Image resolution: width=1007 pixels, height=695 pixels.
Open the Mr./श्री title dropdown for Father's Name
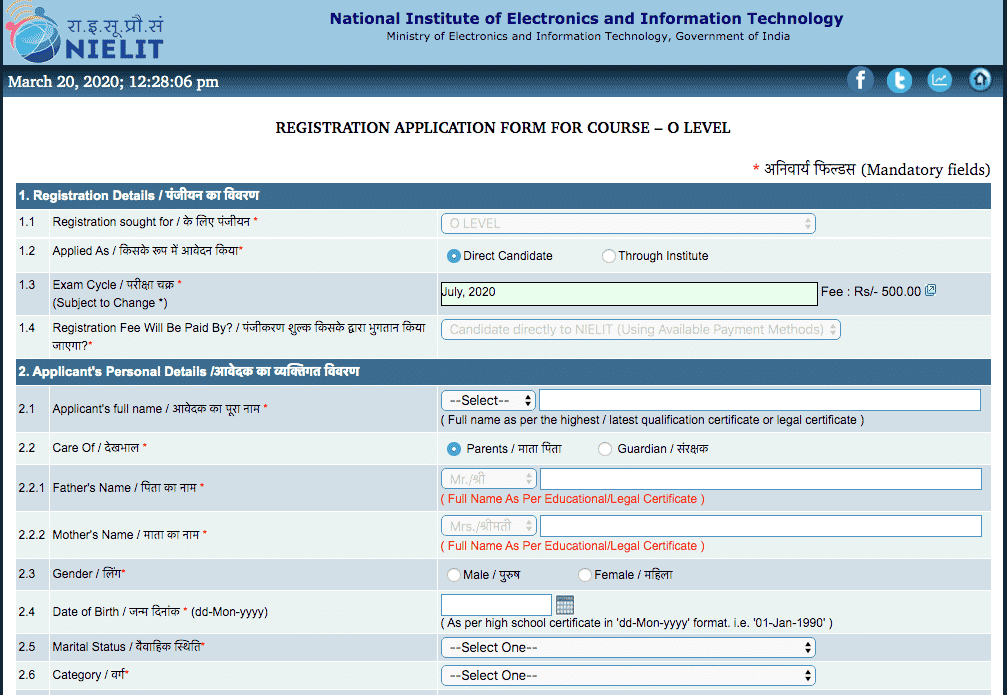pyautogui.click(x=488, y=479)
